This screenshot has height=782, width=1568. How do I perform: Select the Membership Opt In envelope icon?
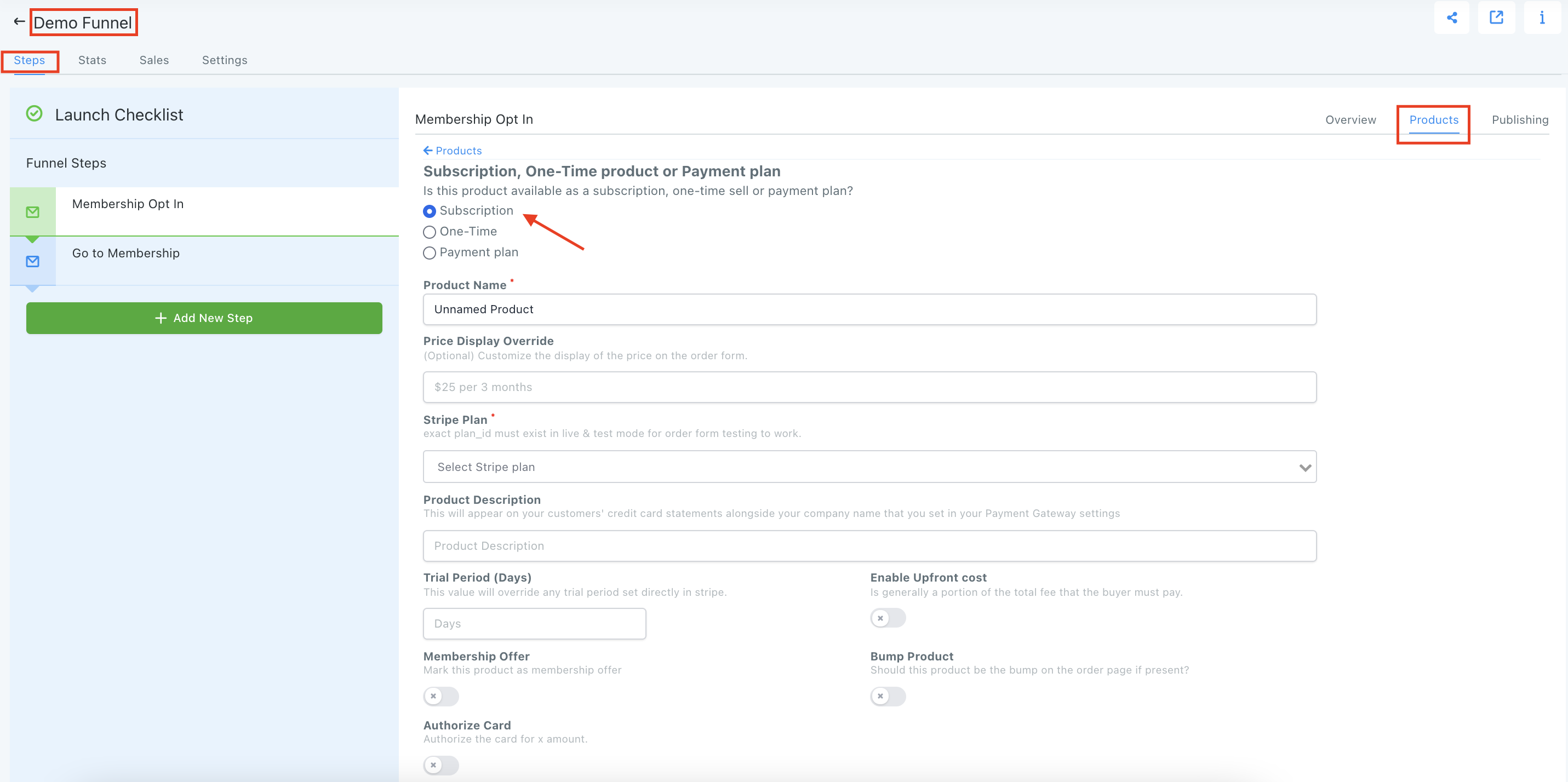(x=33, y=212)
